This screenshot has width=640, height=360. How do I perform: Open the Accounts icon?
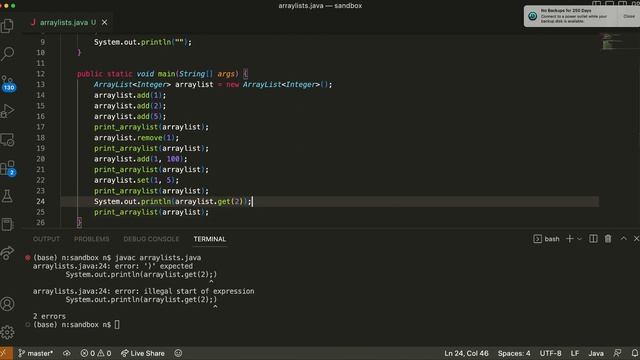coord(7,304)
